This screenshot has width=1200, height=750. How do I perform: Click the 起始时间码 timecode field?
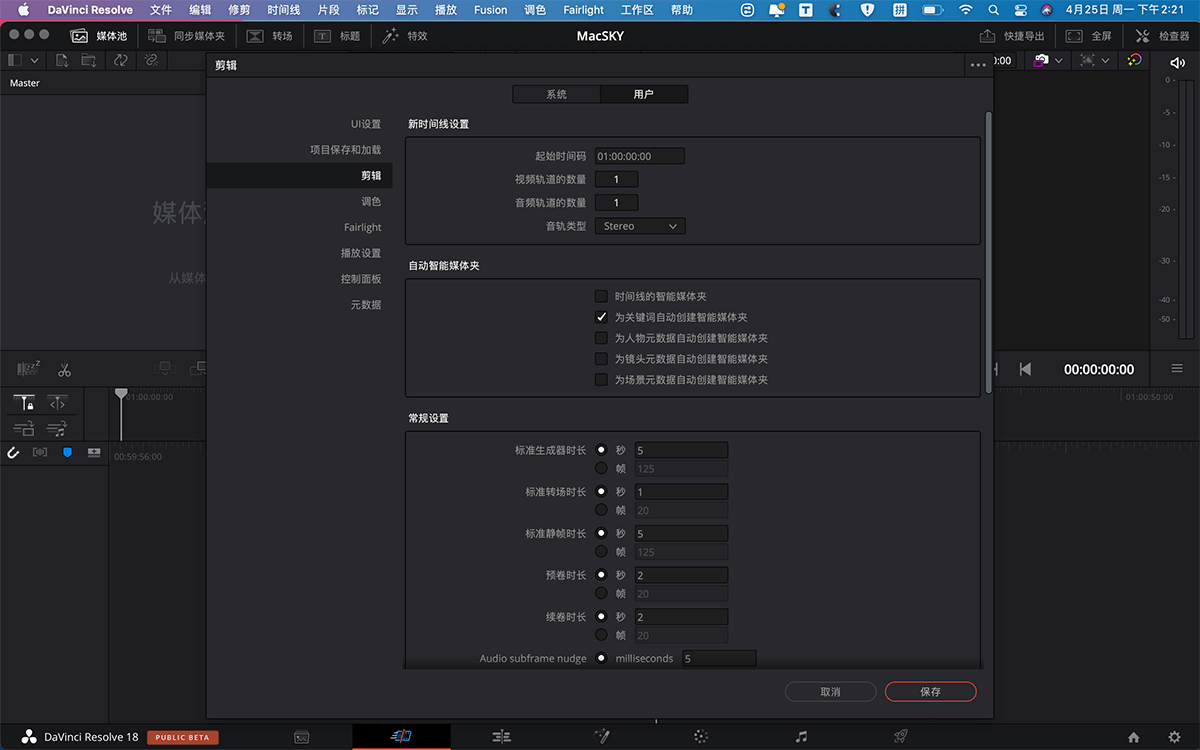coord(640,156)
